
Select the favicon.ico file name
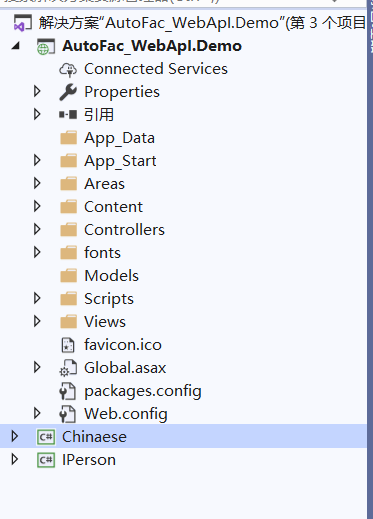123,345
